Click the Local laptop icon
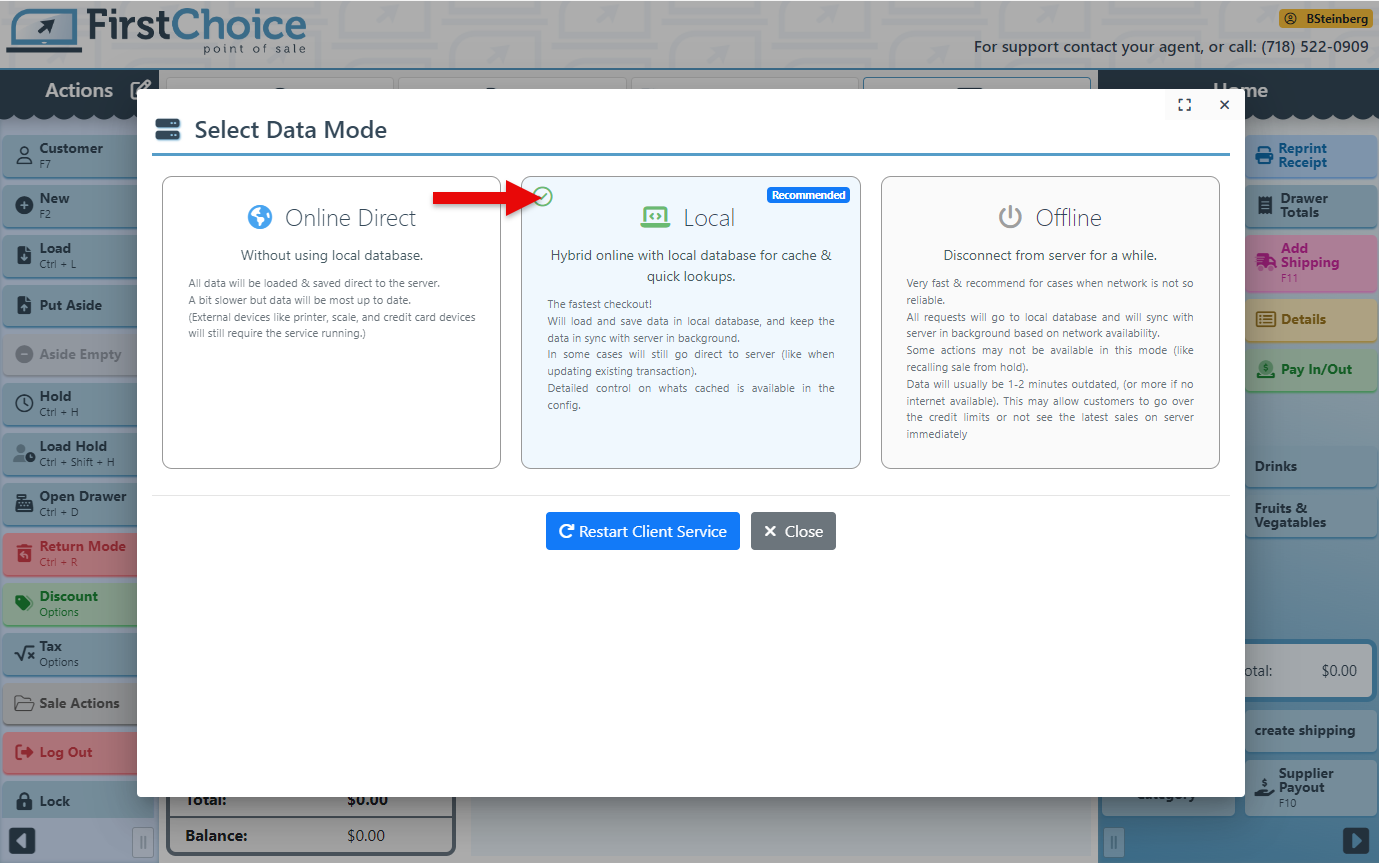The height and width of the screenshot is (863, 1379). click(655, 217)
